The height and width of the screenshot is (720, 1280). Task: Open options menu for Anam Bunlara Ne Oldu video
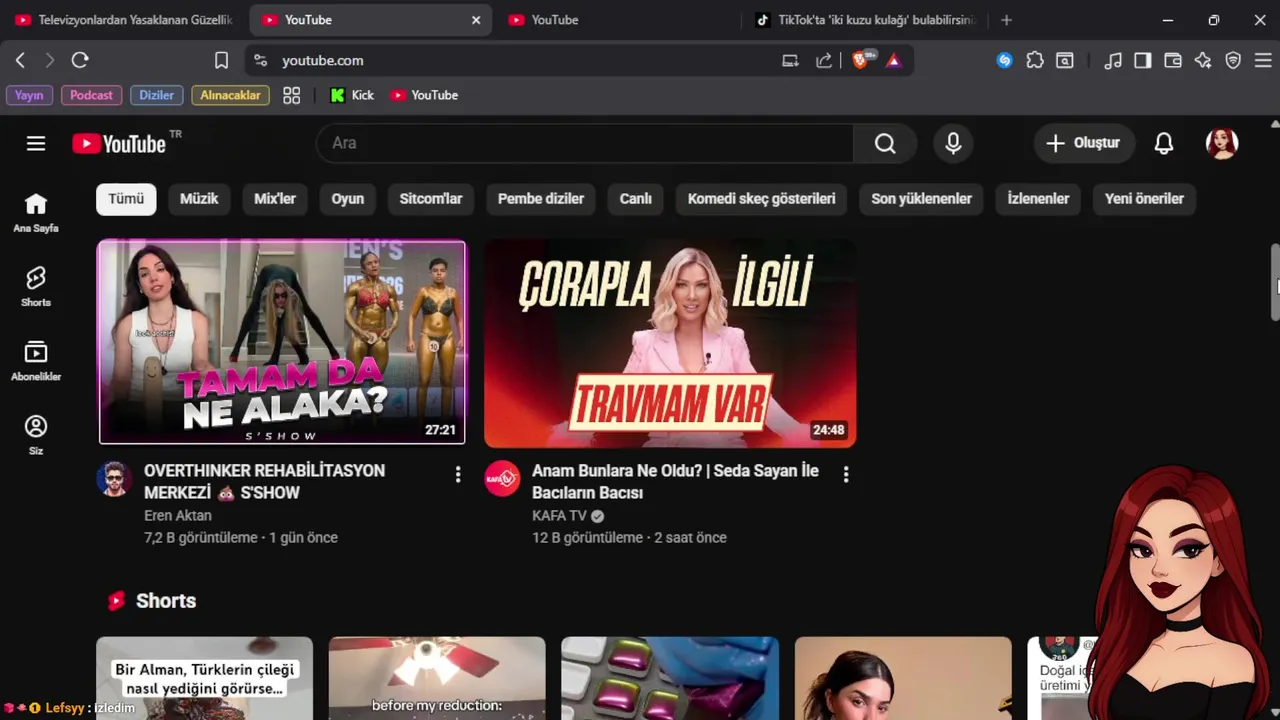[x=846, y=474]
